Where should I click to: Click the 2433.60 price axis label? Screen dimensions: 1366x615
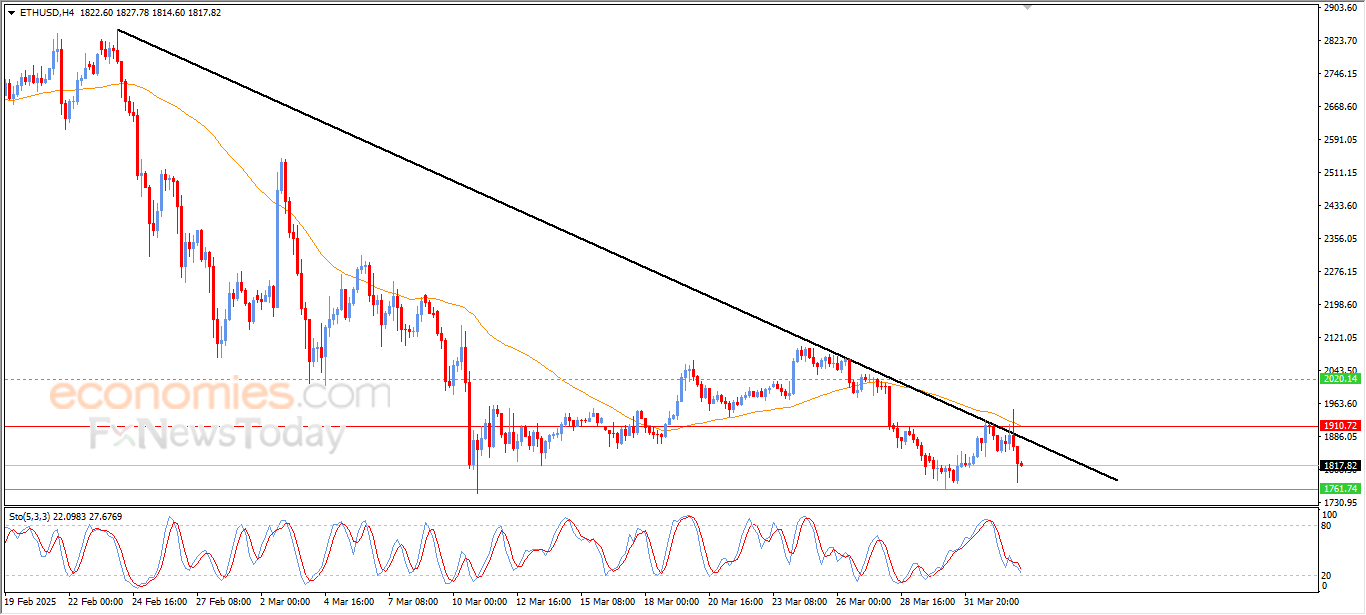[x=1339, y=206]
